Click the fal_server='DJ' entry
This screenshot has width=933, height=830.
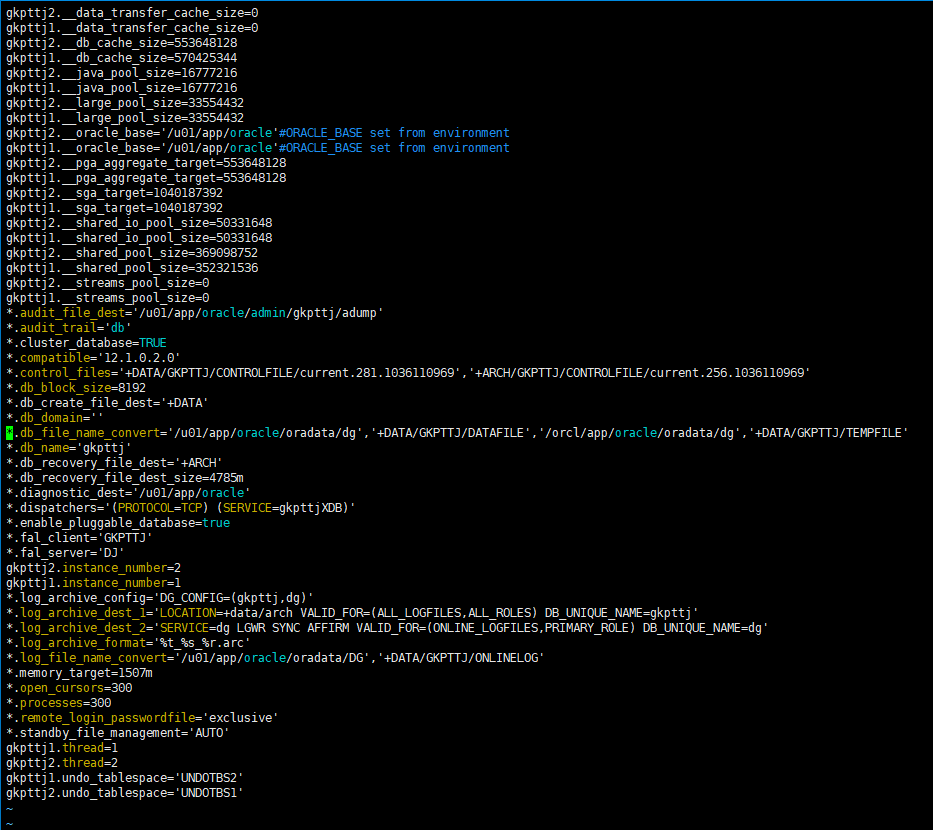(x=65, y=553)
